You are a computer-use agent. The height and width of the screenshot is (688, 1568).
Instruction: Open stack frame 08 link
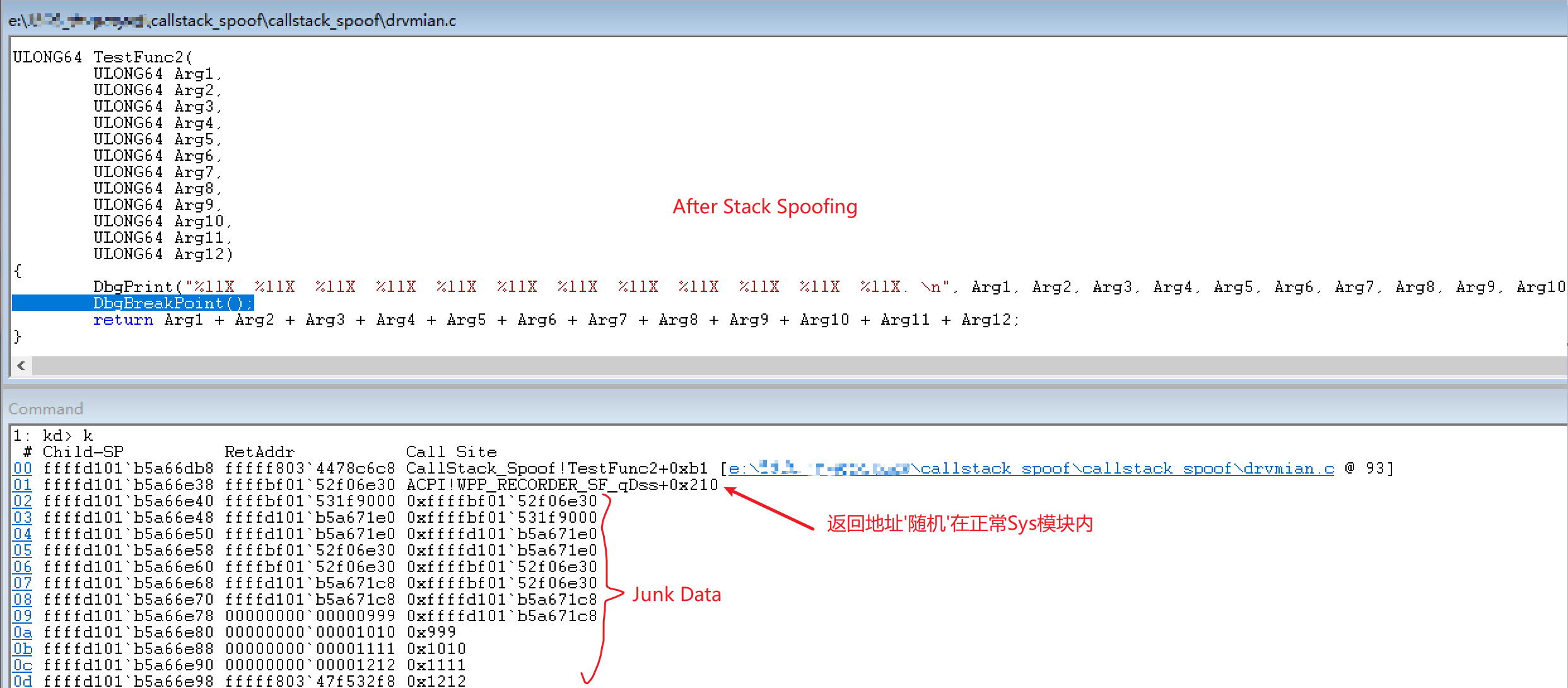(x=23, y=600)
